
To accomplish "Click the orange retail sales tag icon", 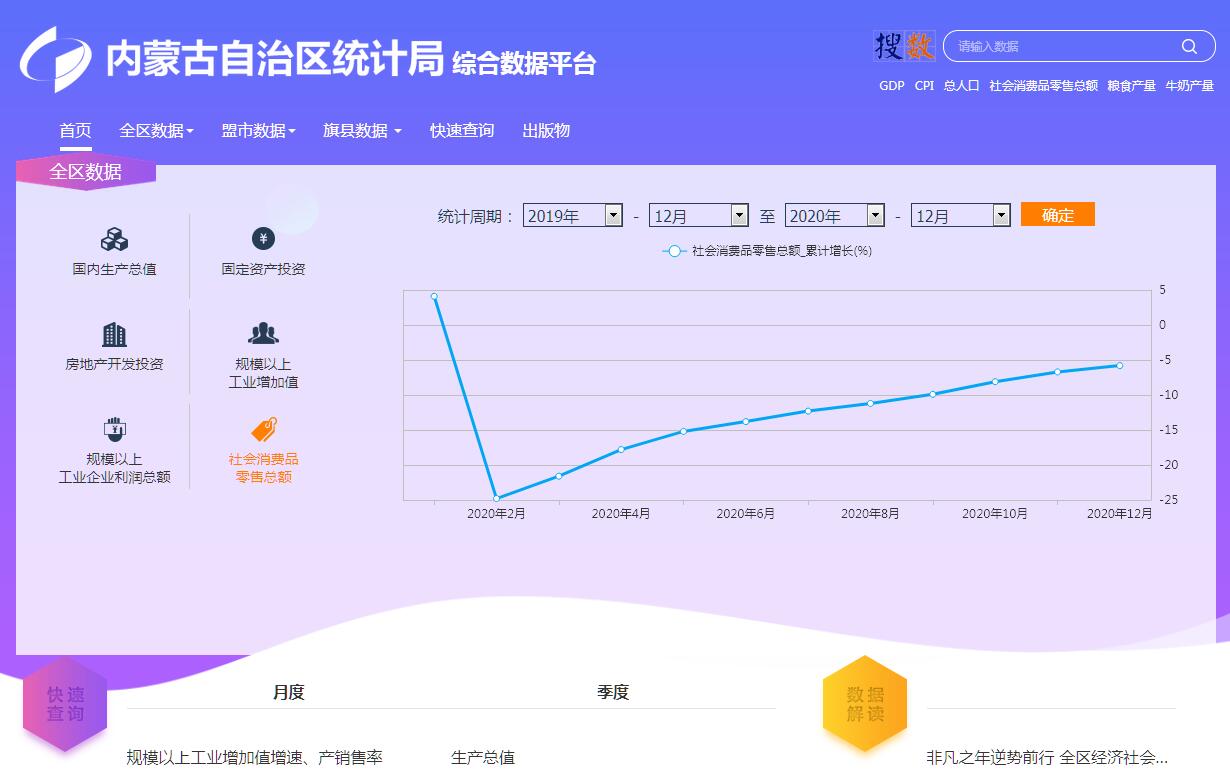I will click(263, 430).
